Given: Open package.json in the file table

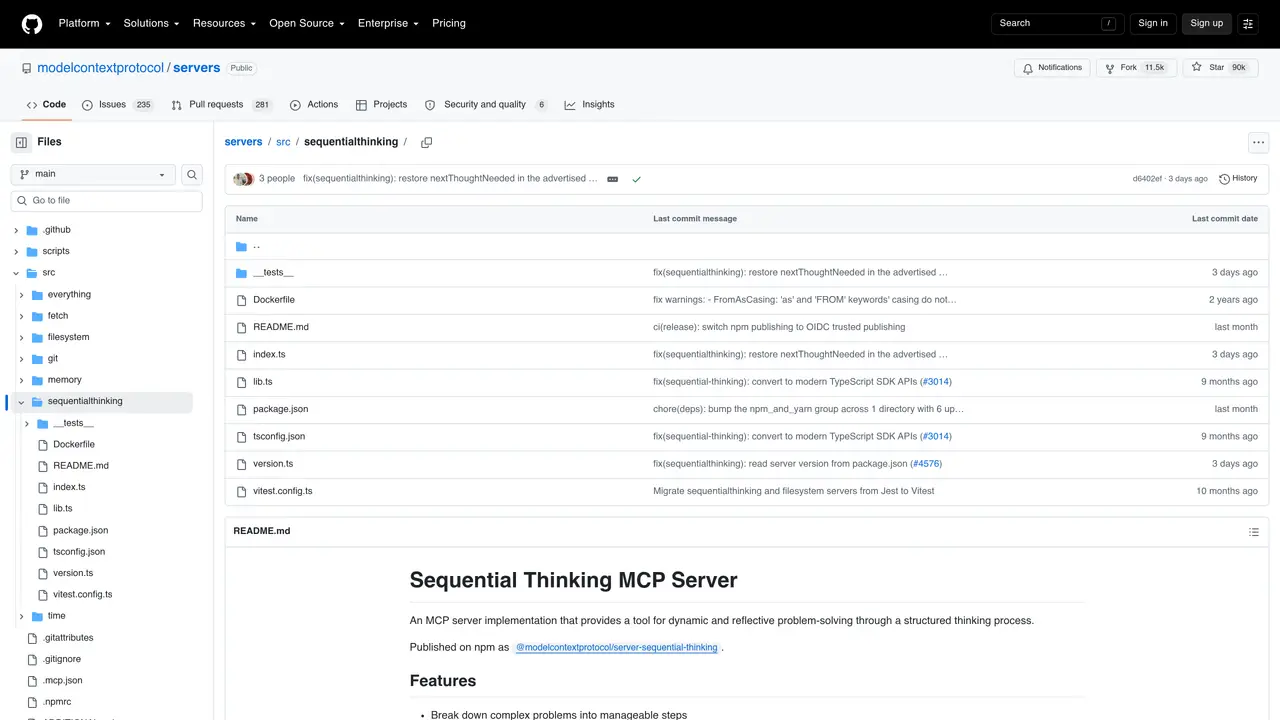Looking at the screenshot, I should coord(281,409).
